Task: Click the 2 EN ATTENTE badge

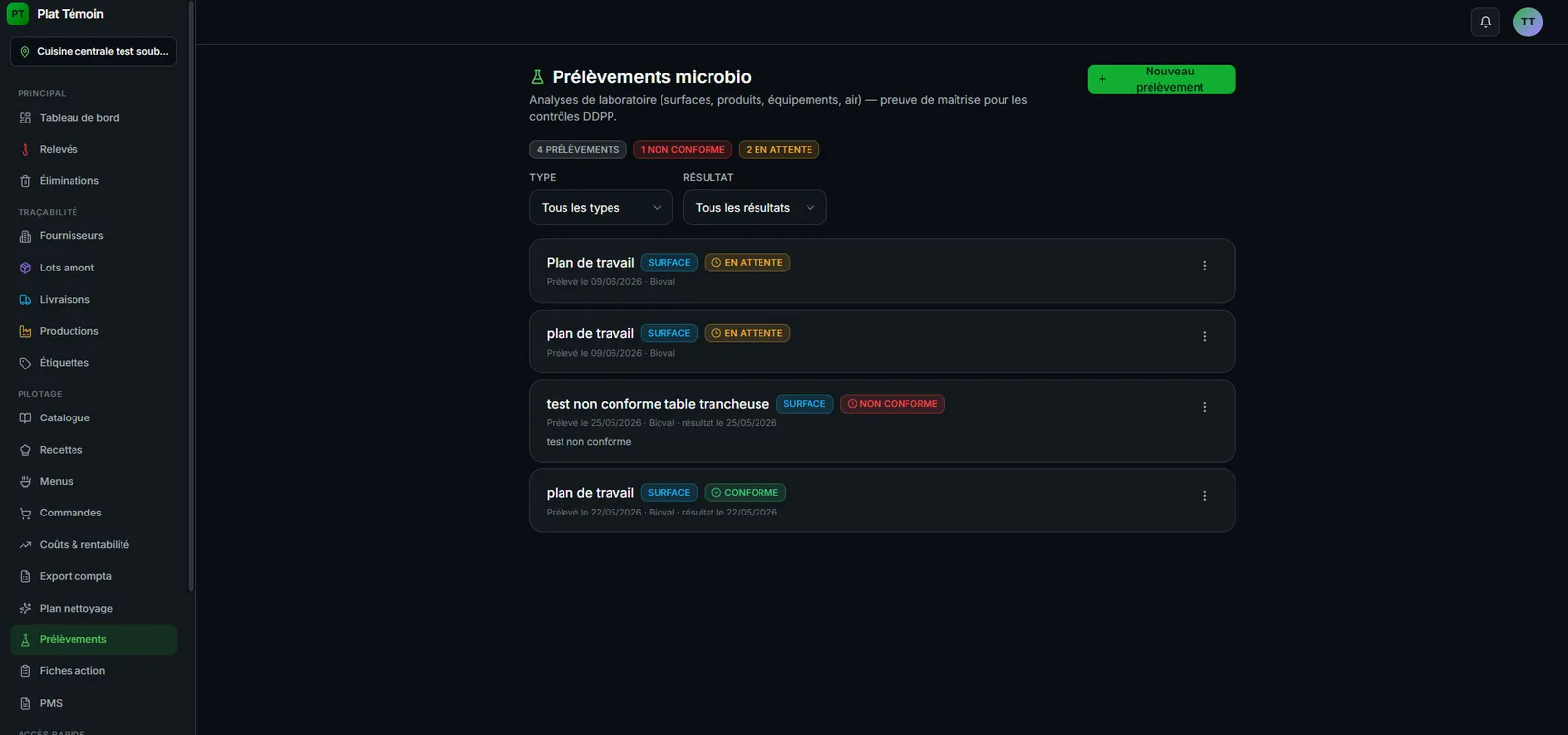Action: click(779, 150)
